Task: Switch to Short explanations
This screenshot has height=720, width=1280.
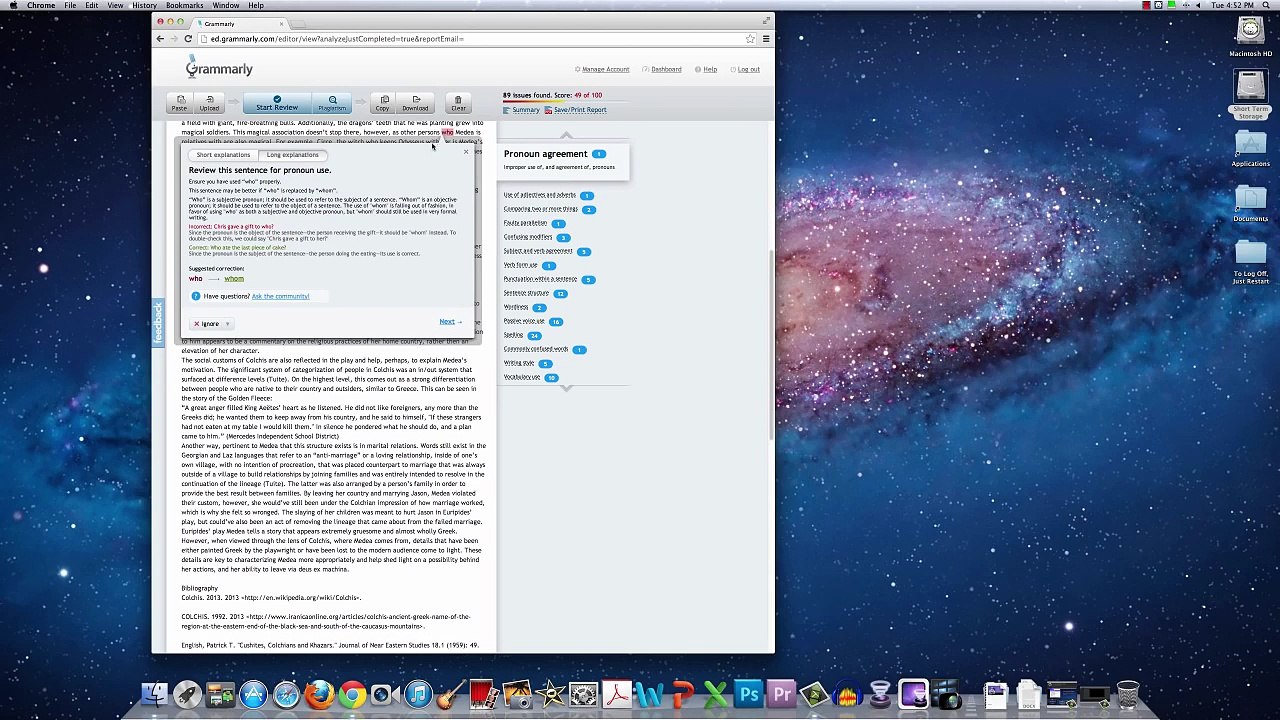Action: (223, 155)
